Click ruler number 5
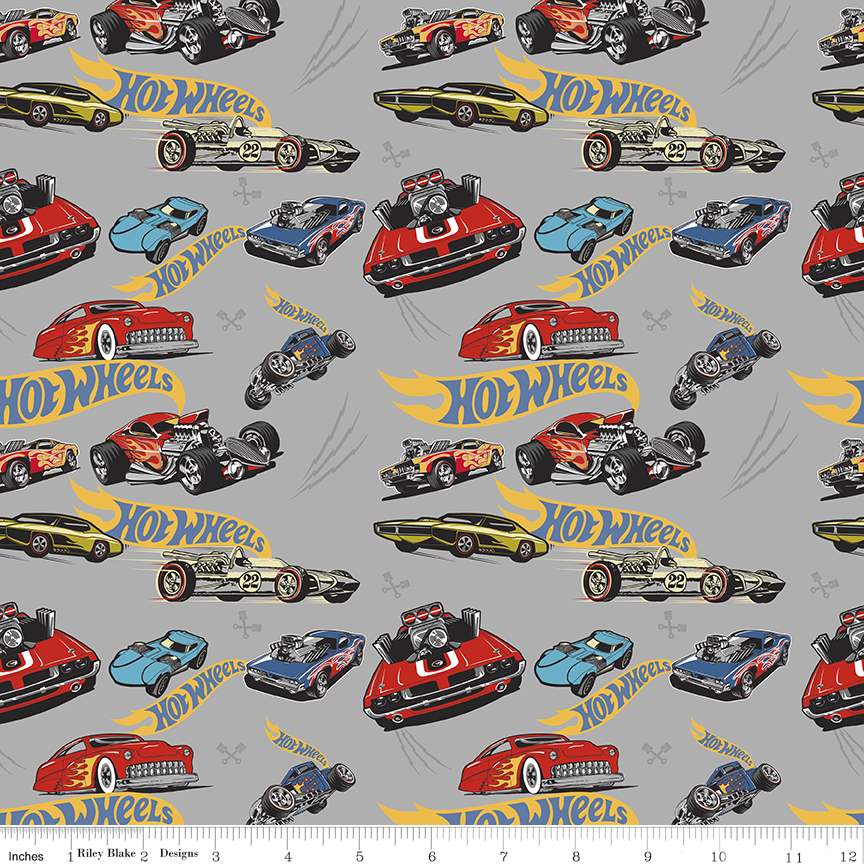Image resolution: width=864 pixels, height=864 pixels. point(359,856)
